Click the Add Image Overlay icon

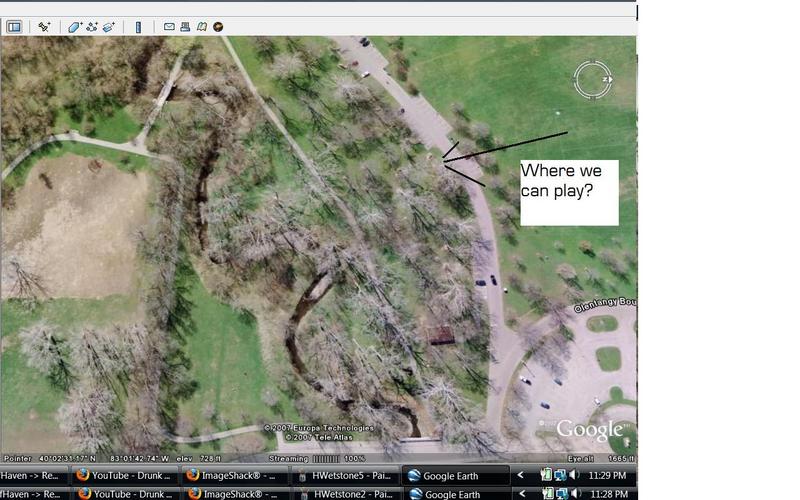click(x=109, y=27)
